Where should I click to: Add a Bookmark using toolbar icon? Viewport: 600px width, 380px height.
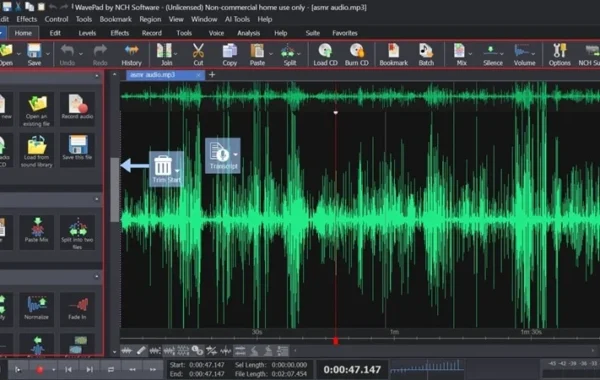[x=393, y=54]
